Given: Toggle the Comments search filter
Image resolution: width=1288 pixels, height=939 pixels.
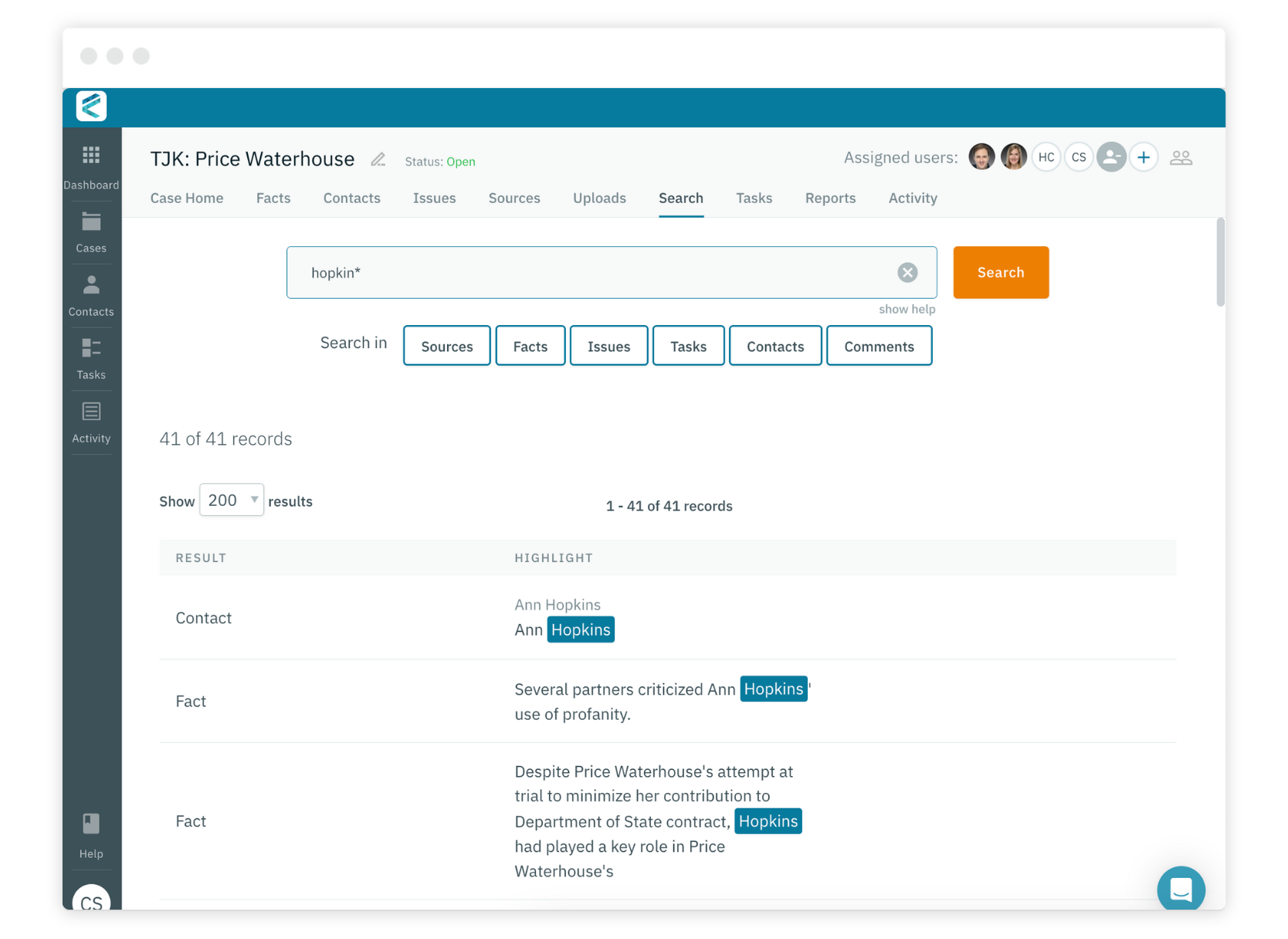Looking at the screenshot, I should click(879, 345).
